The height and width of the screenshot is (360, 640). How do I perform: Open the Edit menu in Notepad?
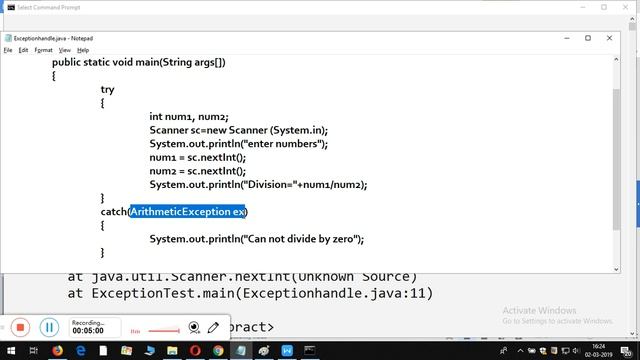(23, 50)
